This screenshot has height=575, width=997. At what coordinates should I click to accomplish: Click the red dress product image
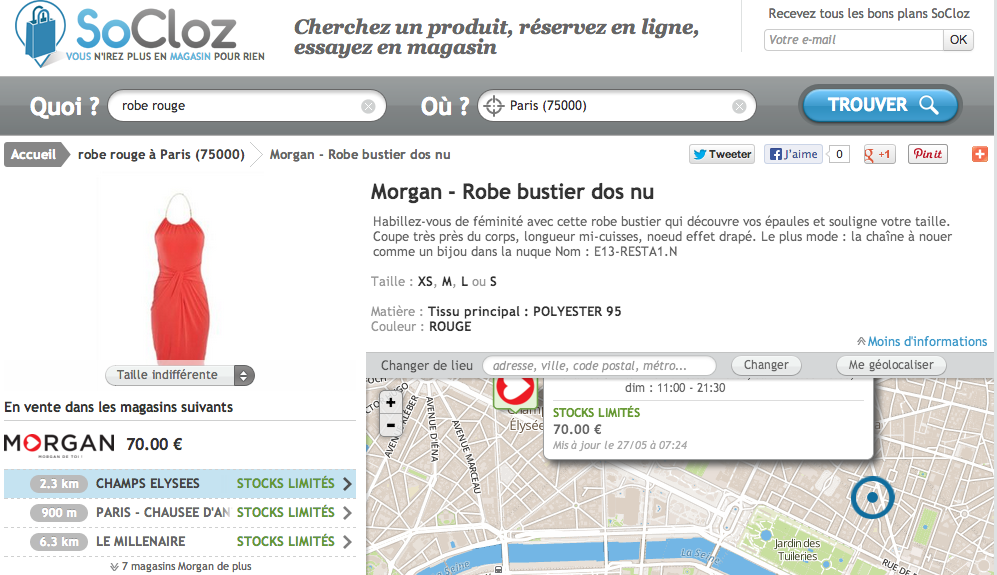(x=181, y=279)
